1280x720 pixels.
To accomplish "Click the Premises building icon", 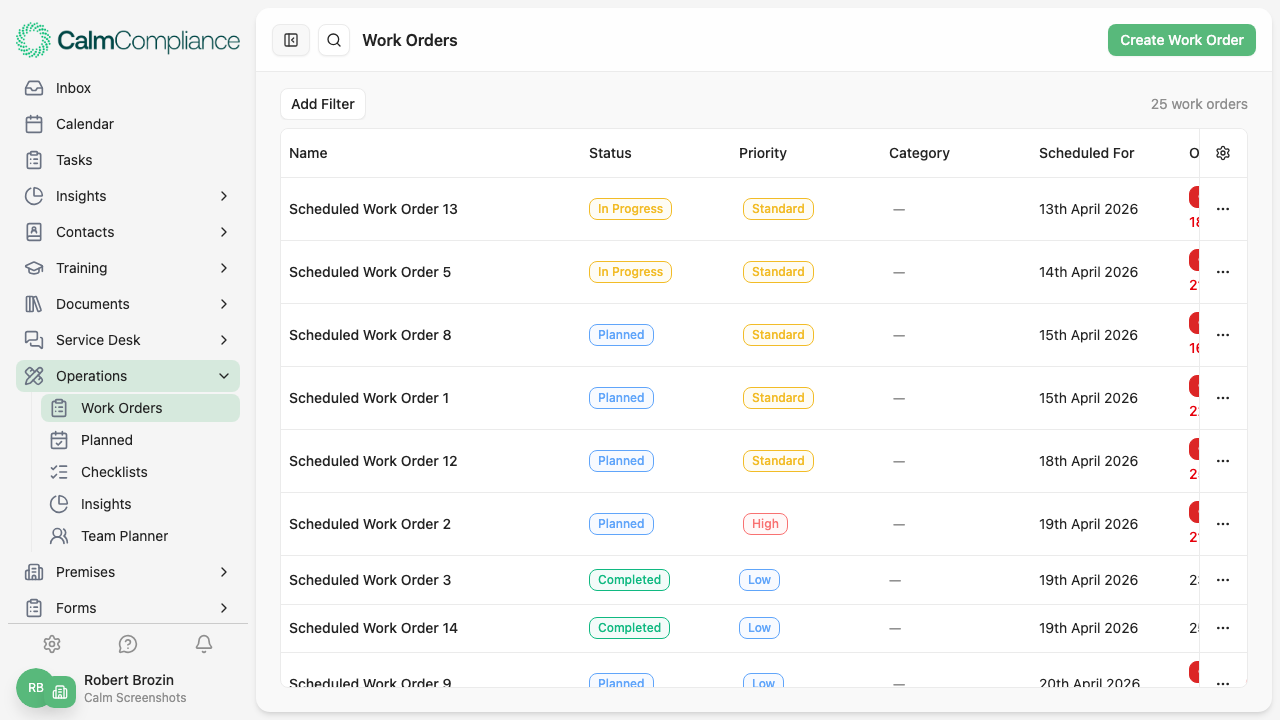I will point(34,572).
